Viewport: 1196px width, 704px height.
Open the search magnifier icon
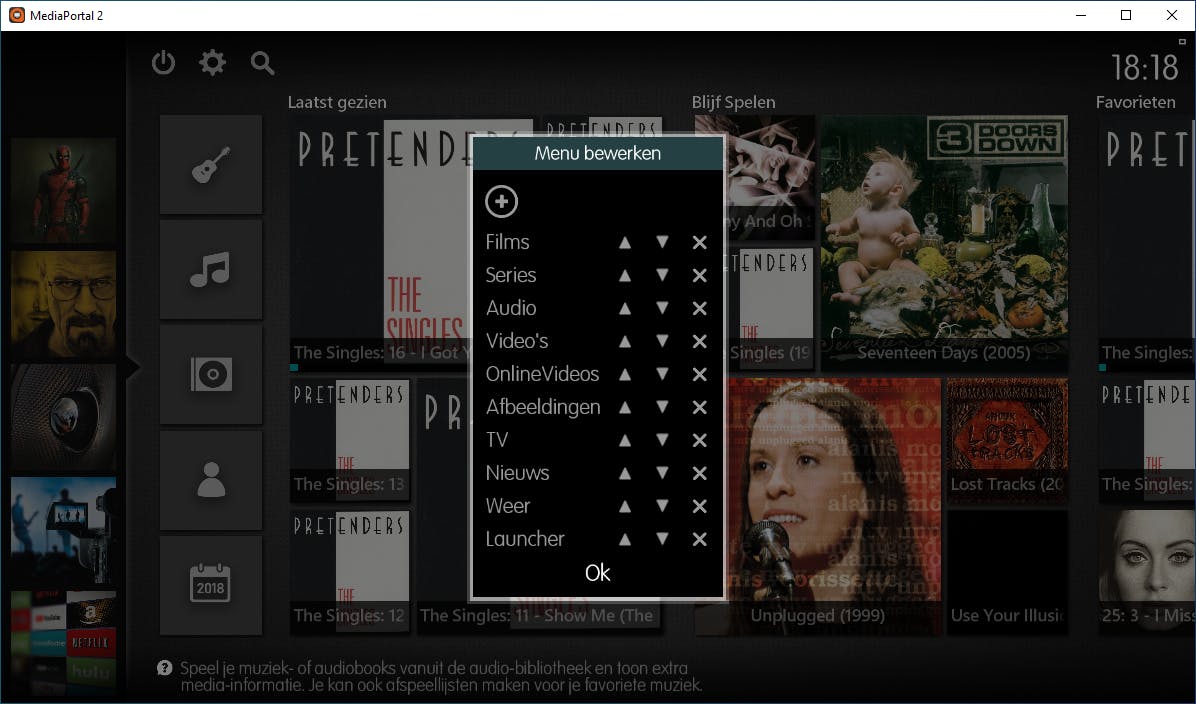(262, 63)
